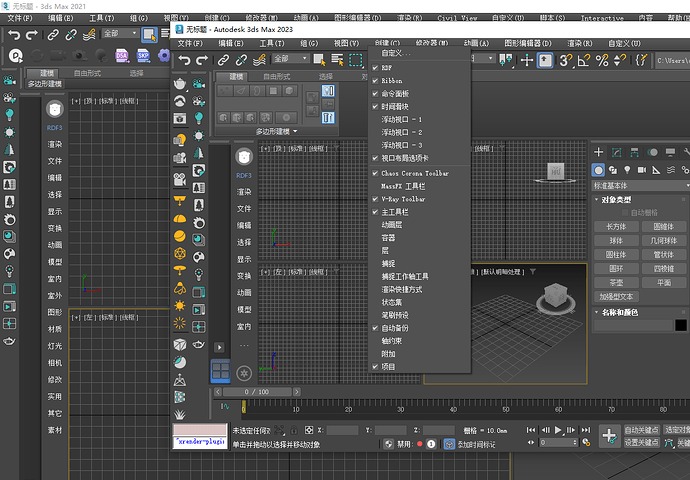Click the 3D Snaps Toggle icon
The height and width of the screenshot is (480, 690).
click(x=565, y=60)
